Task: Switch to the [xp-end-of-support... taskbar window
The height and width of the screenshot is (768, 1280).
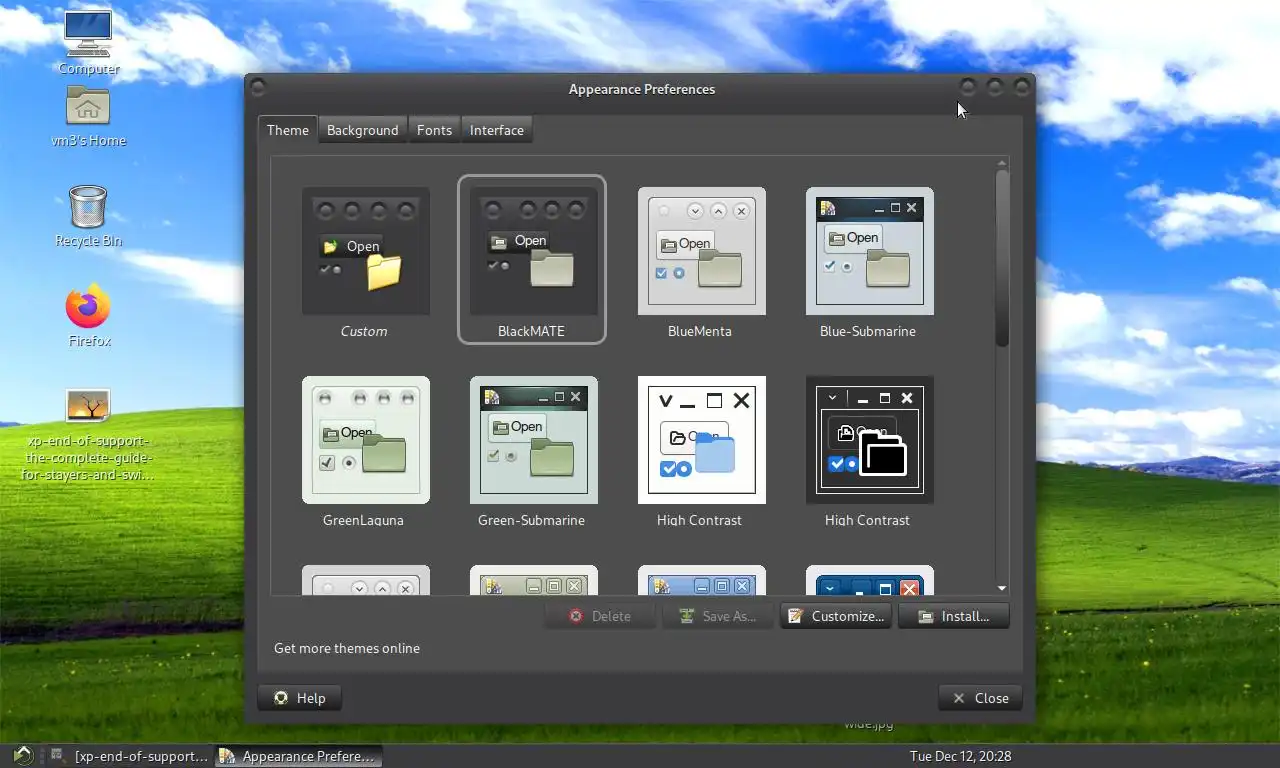Action: [x=130, y=756]
